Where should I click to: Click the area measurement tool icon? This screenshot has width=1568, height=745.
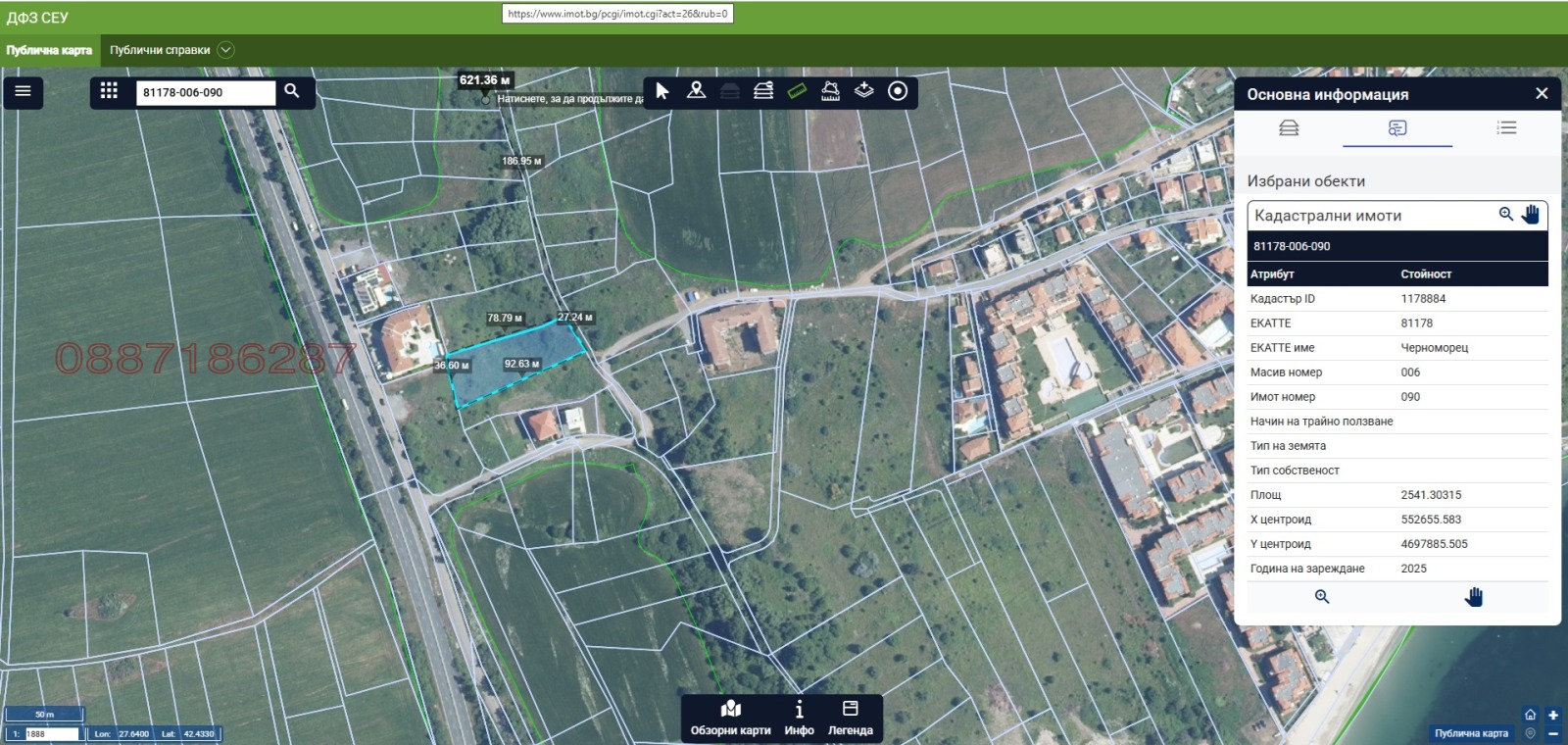pos(830,91)
